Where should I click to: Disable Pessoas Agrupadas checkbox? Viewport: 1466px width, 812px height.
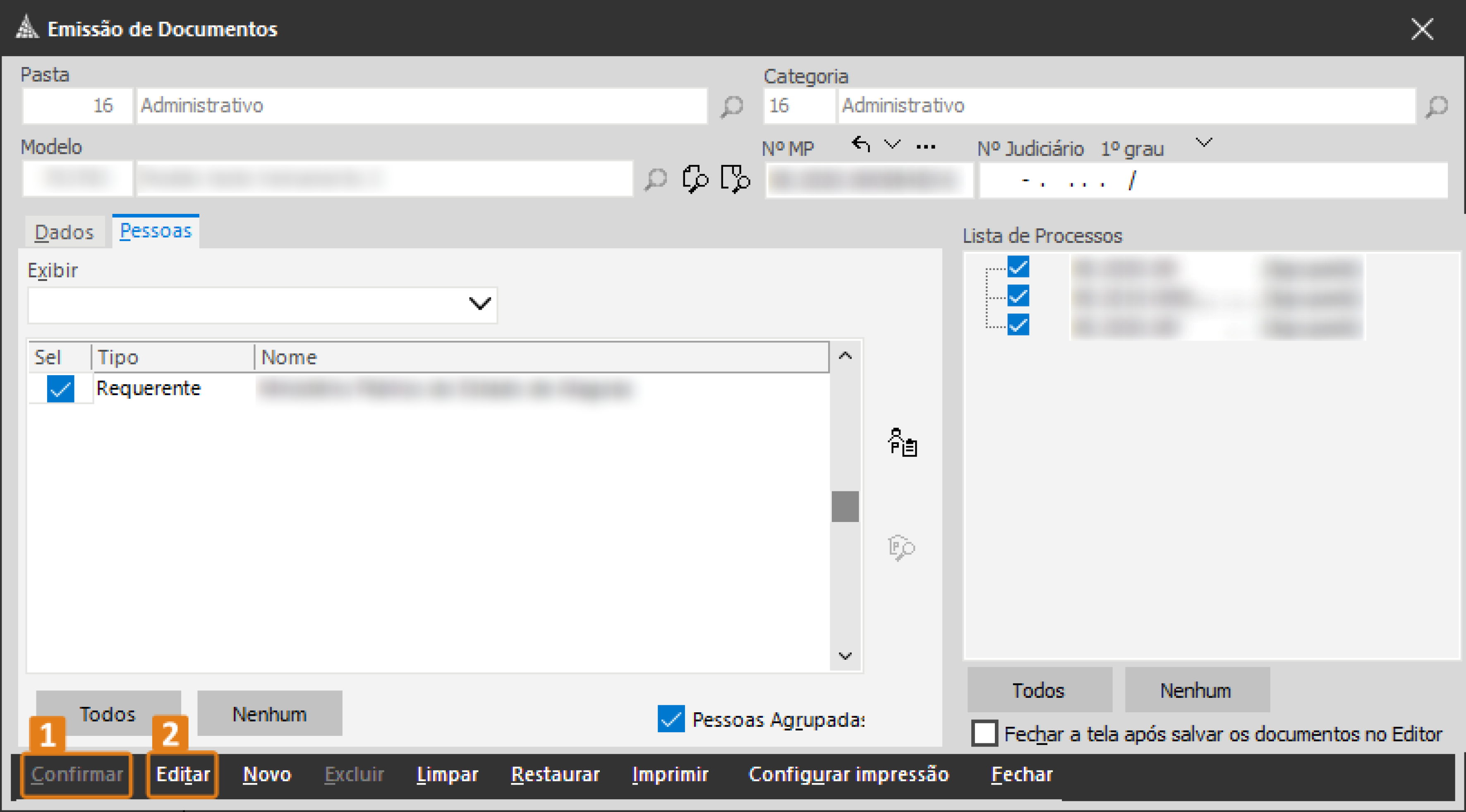point(671,719)
